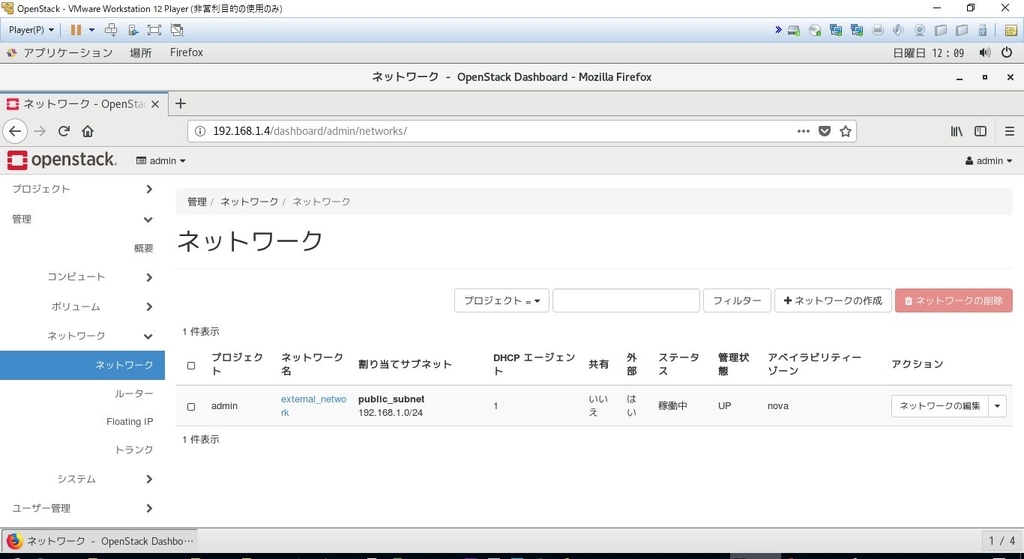
Task: Open the Player(P) menu
Action: 31,30
